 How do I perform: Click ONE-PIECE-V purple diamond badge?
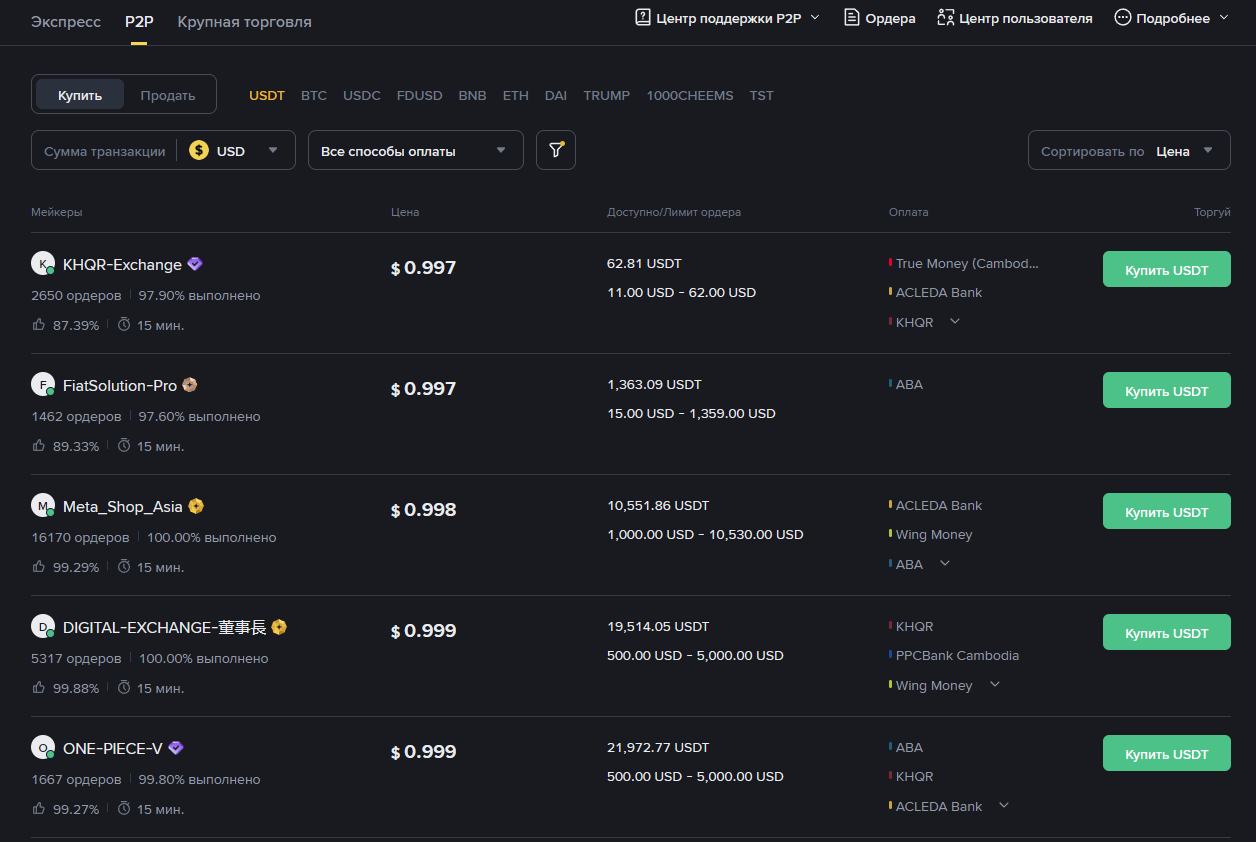[x=176, y=748]
